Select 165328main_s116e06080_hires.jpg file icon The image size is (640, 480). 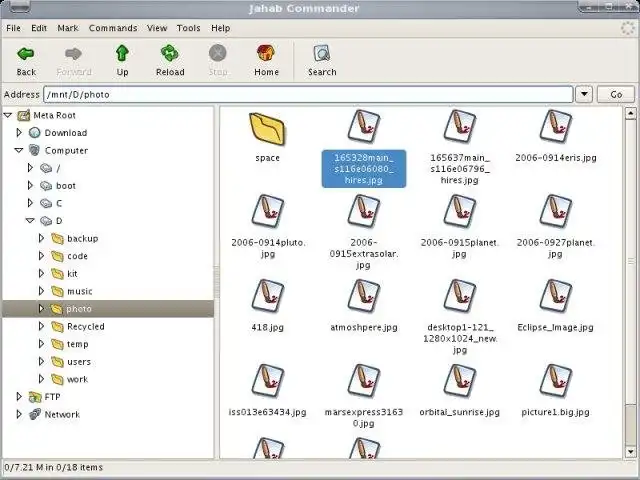coord(363,127)
